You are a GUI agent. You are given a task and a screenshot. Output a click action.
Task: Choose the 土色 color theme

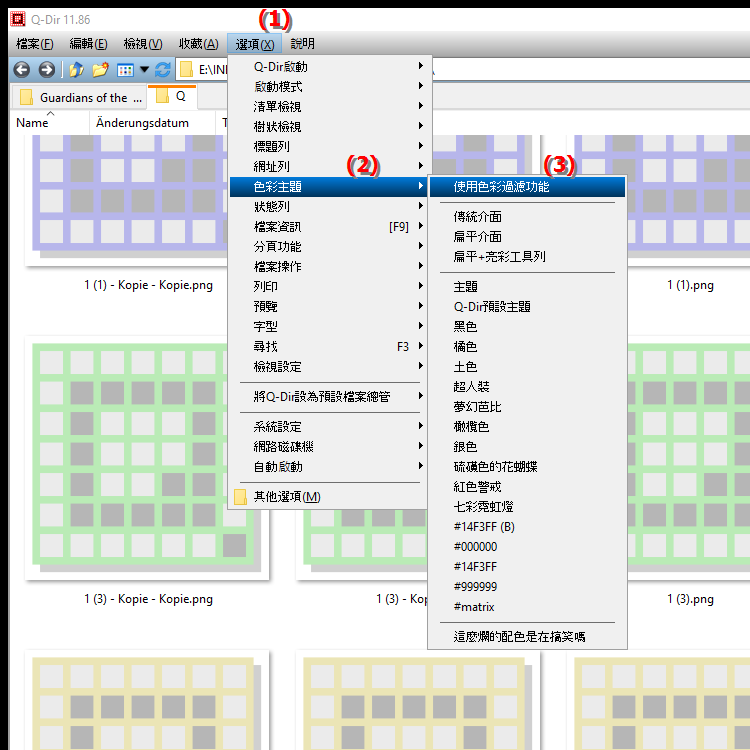pyautogui.click(x=528, y=367)
